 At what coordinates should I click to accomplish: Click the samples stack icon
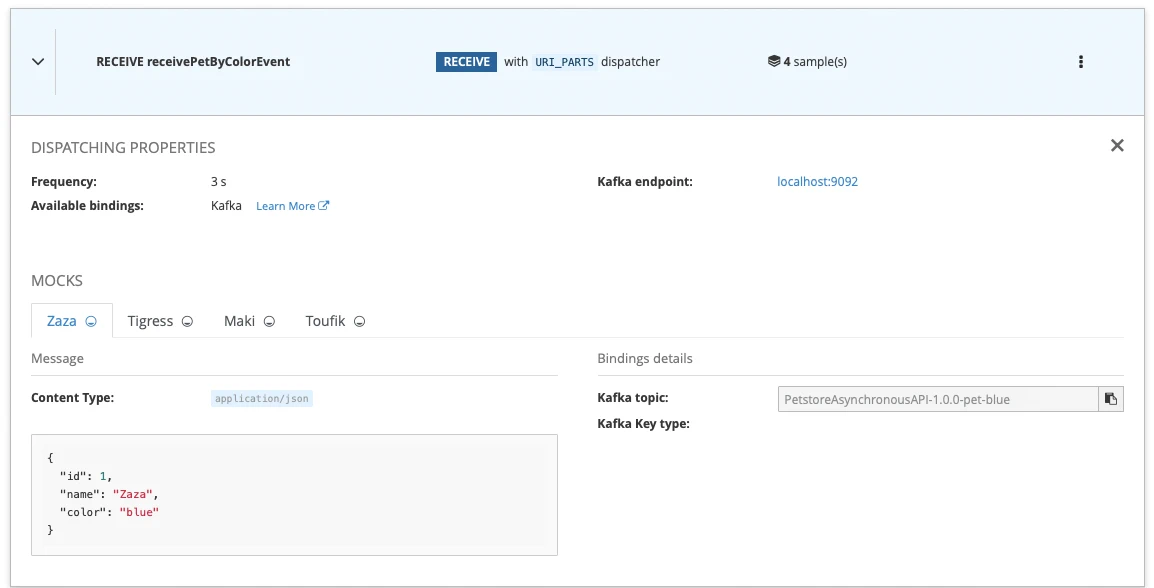pyautogui.click(x=774, y=61)
